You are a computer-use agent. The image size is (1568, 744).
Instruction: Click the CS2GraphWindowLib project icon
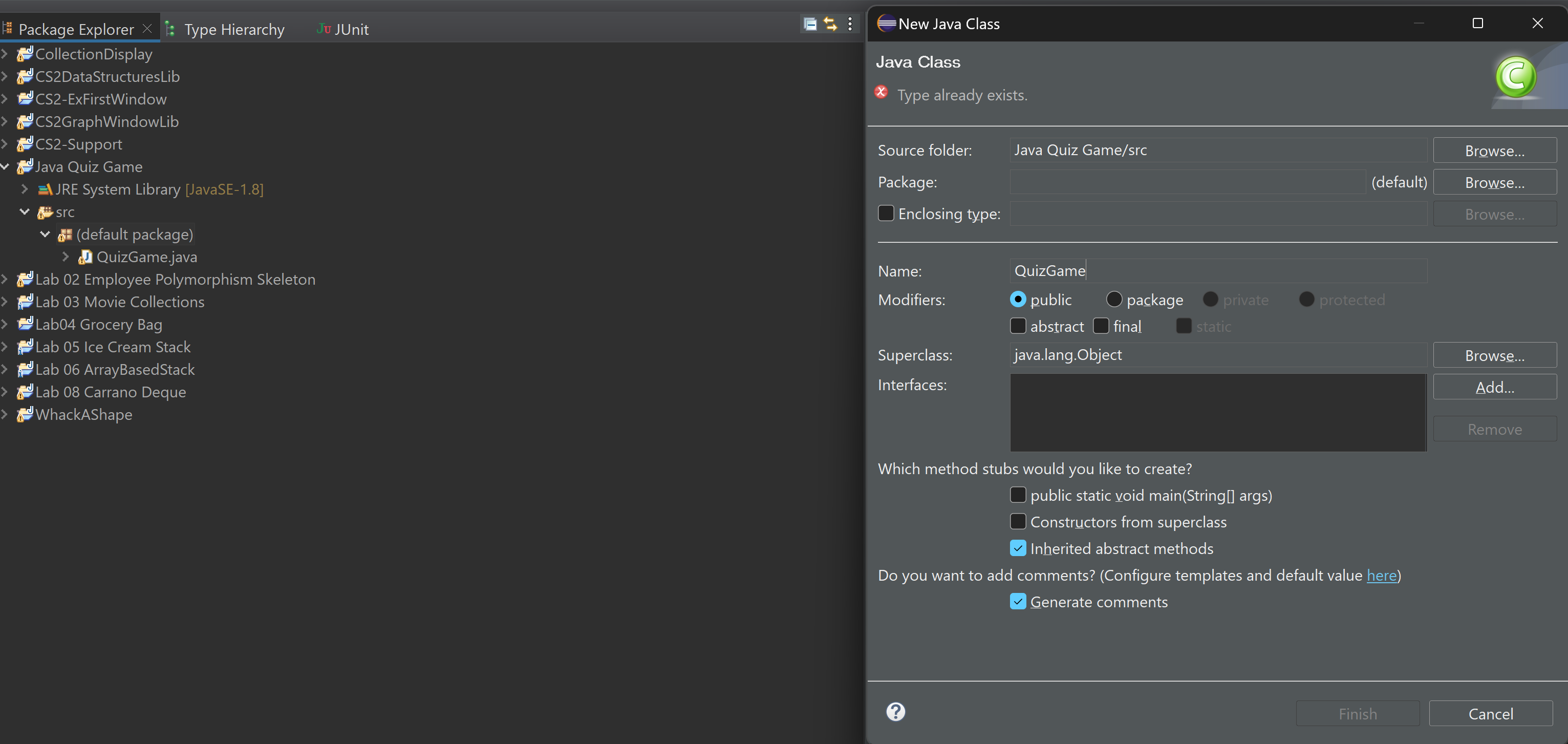pos(25,121)
